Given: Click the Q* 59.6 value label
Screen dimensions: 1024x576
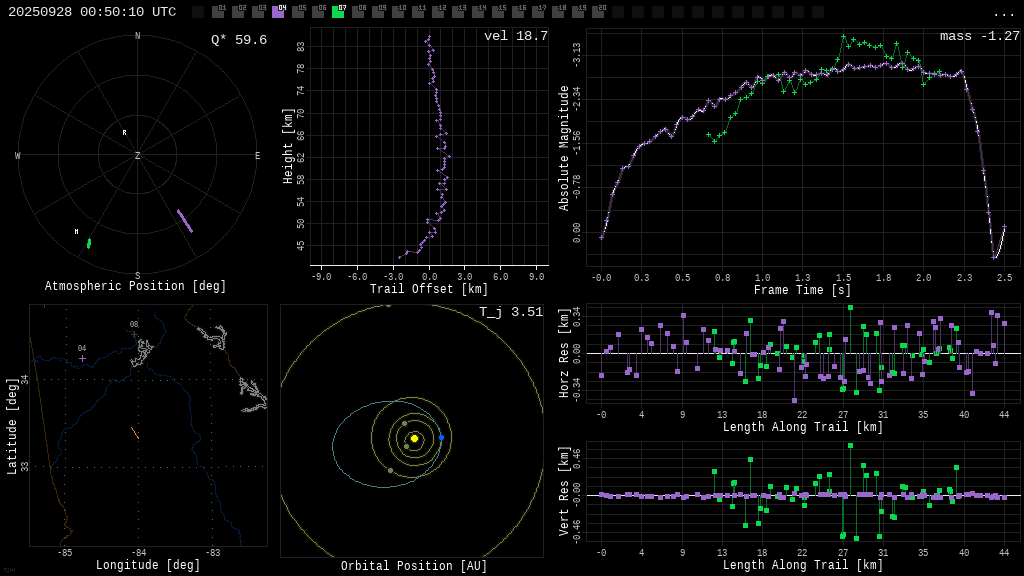Looking at the screenshot, I should click(x=239, y=40).
